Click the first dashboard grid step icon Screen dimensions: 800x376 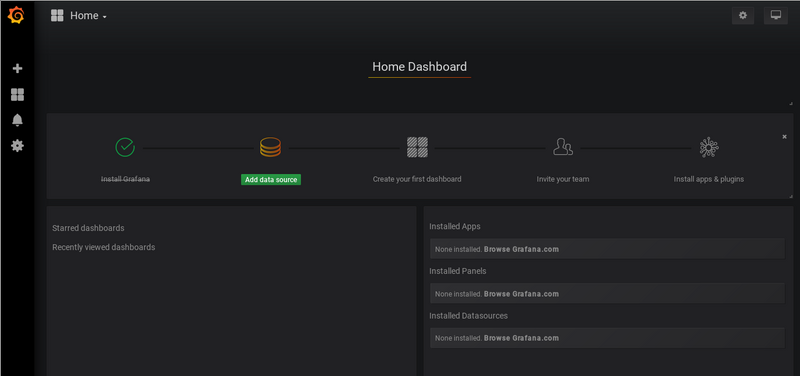point(417,147)
